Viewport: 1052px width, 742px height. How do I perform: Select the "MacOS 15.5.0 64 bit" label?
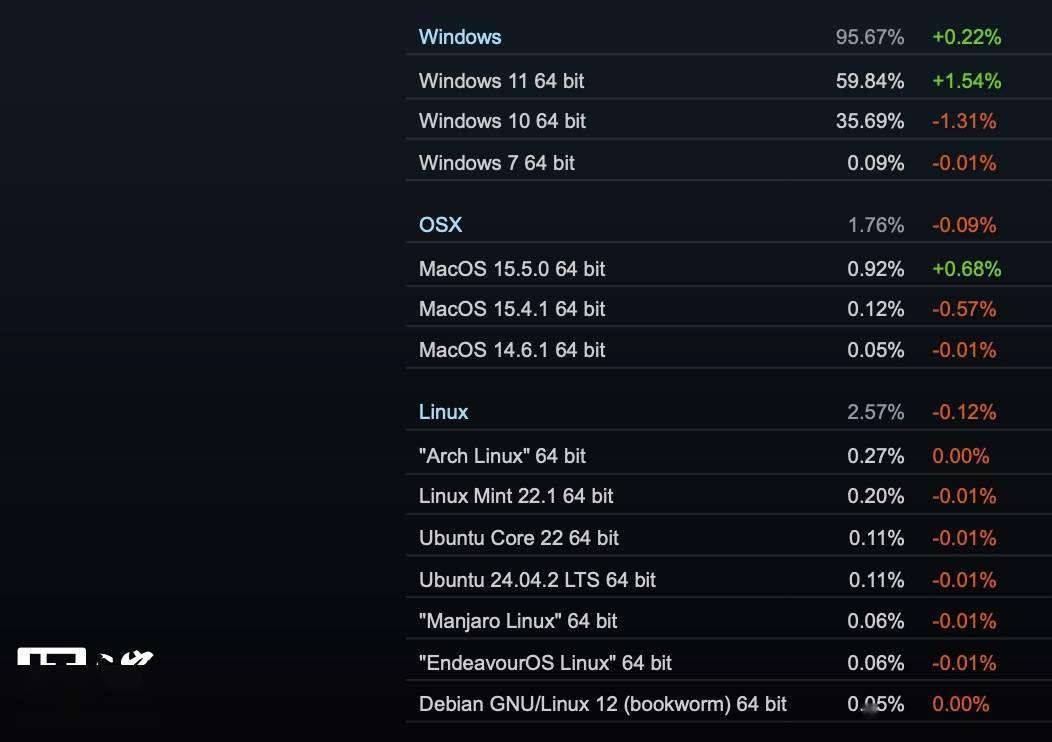tap(512, 269)
